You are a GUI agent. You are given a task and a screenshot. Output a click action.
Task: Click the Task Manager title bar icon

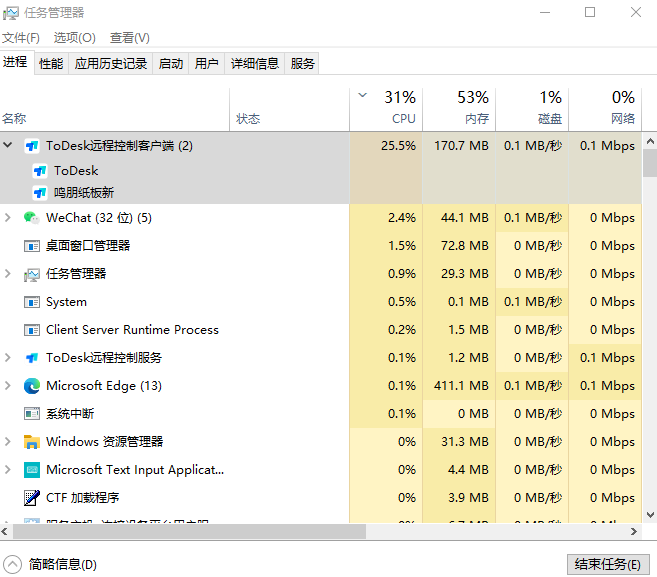10,13
